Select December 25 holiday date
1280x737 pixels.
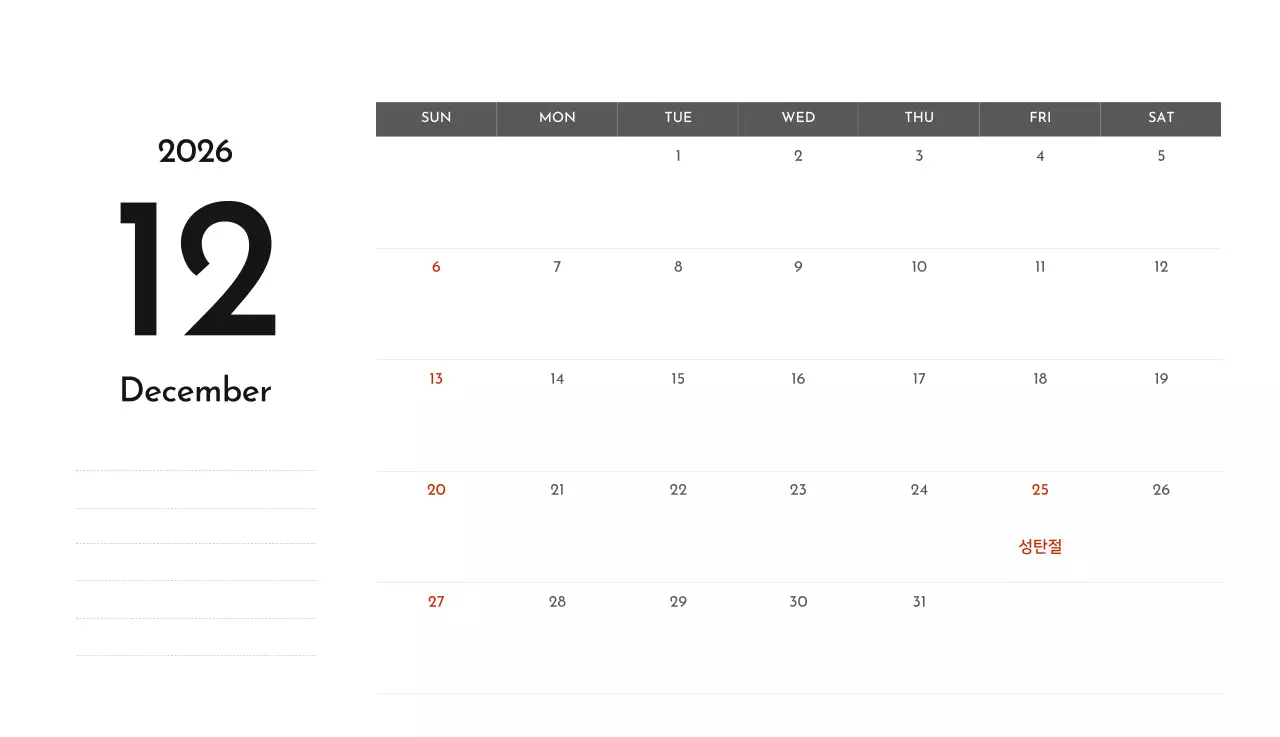coord(1040,490)
